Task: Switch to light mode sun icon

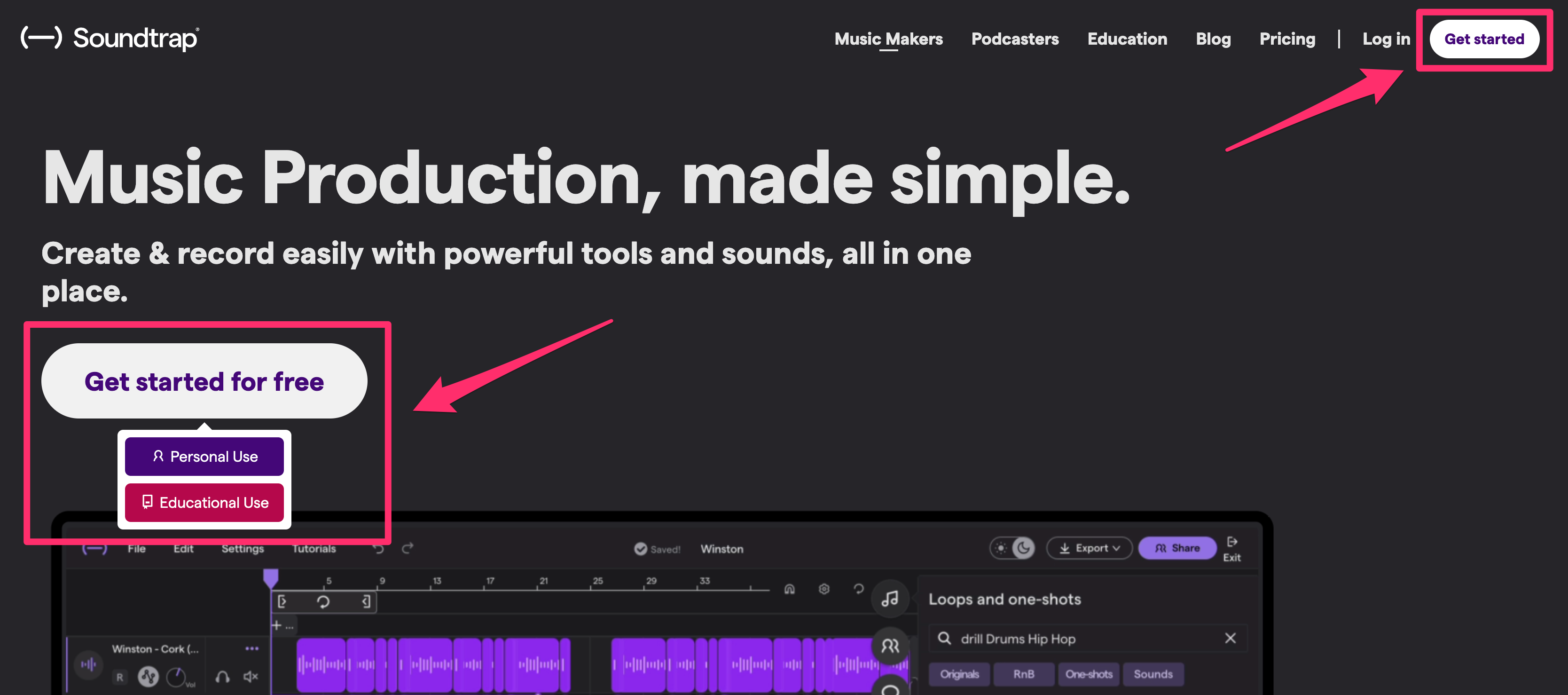Action: 1001,548
